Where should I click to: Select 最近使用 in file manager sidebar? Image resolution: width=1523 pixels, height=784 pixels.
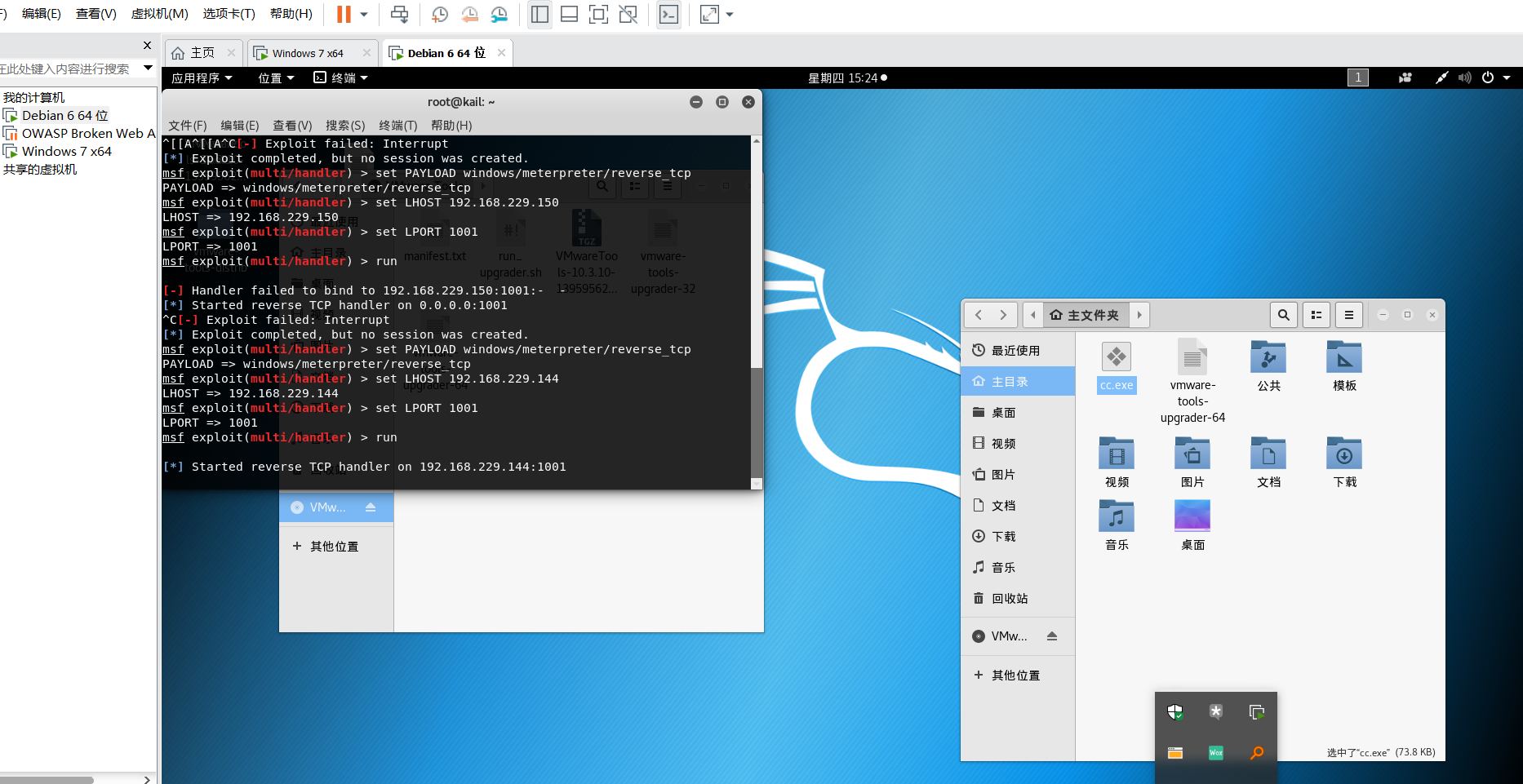(x=1018, y=351)
